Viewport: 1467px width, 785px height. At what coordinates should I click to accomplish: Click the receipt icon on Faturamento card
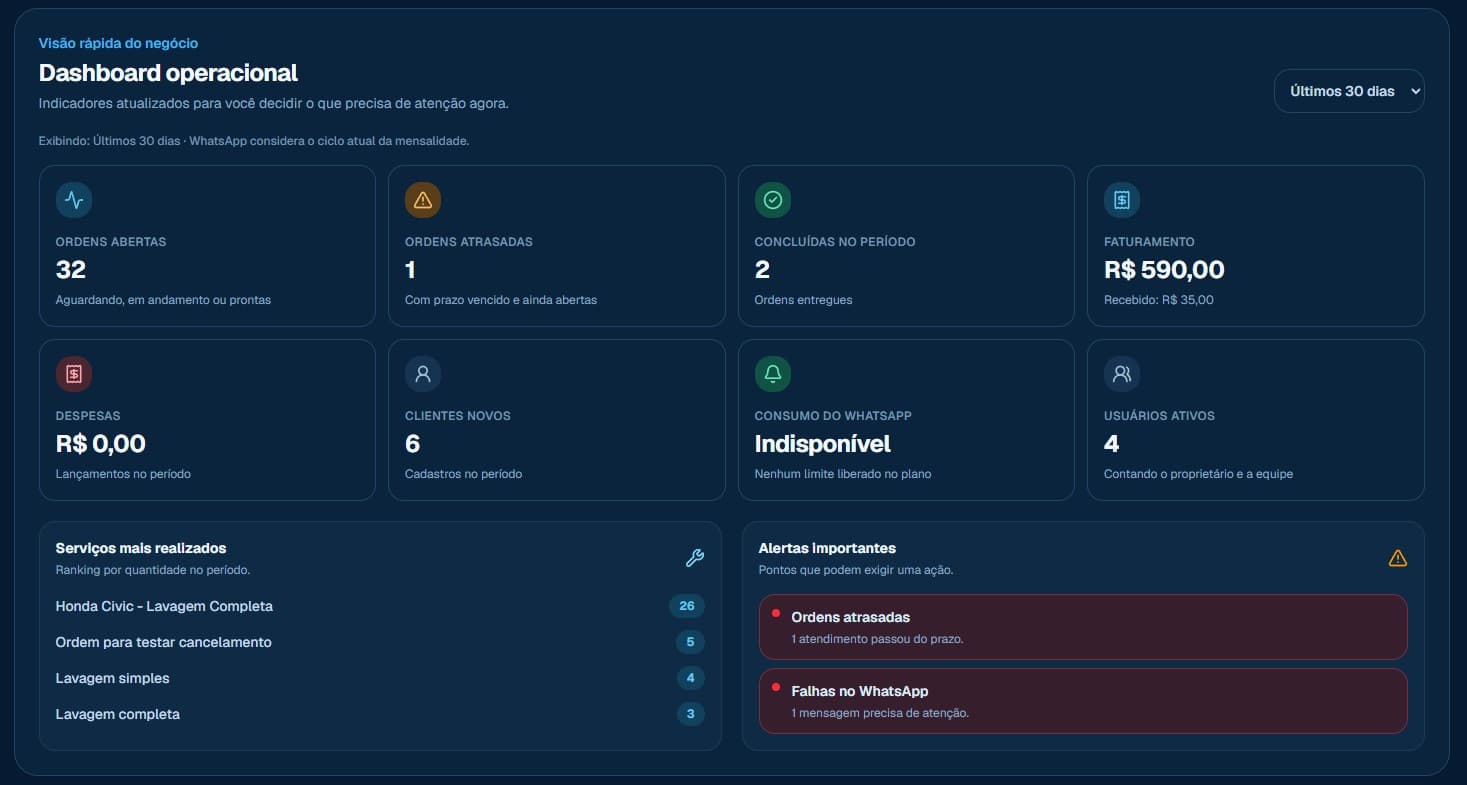tap(1122, 200)
